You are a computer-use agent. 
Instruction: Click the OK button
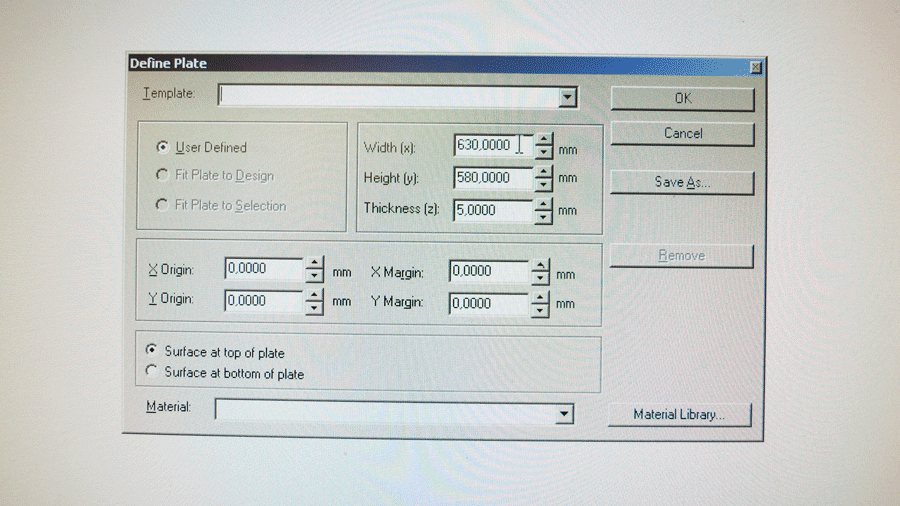click(x=682, y=99)
